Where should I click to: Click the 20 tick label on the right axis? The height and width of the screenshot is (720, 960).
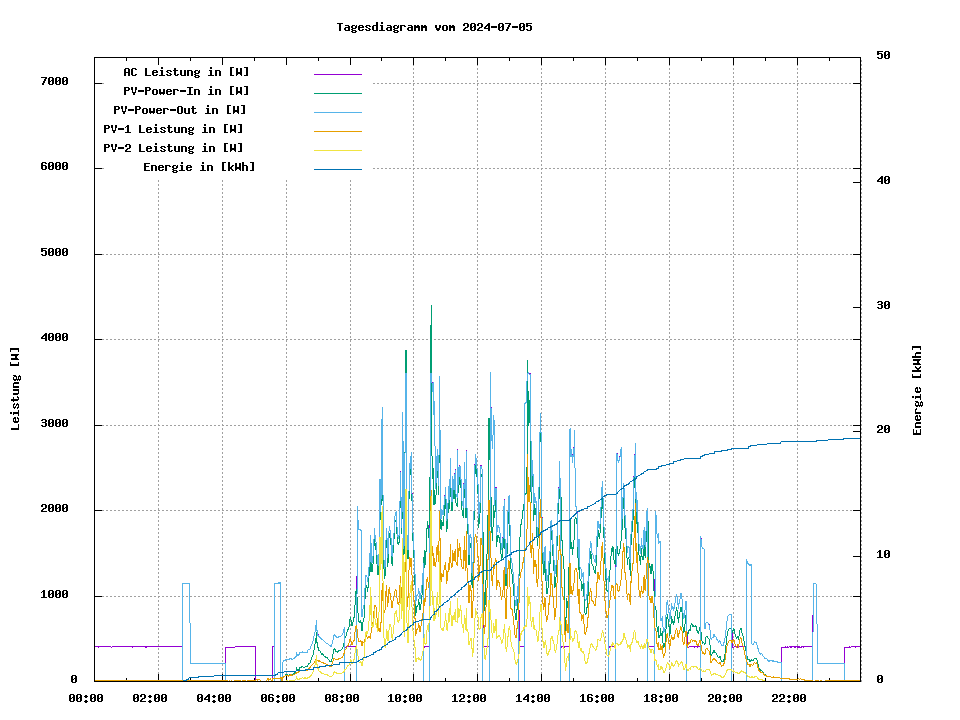(883, 430)
